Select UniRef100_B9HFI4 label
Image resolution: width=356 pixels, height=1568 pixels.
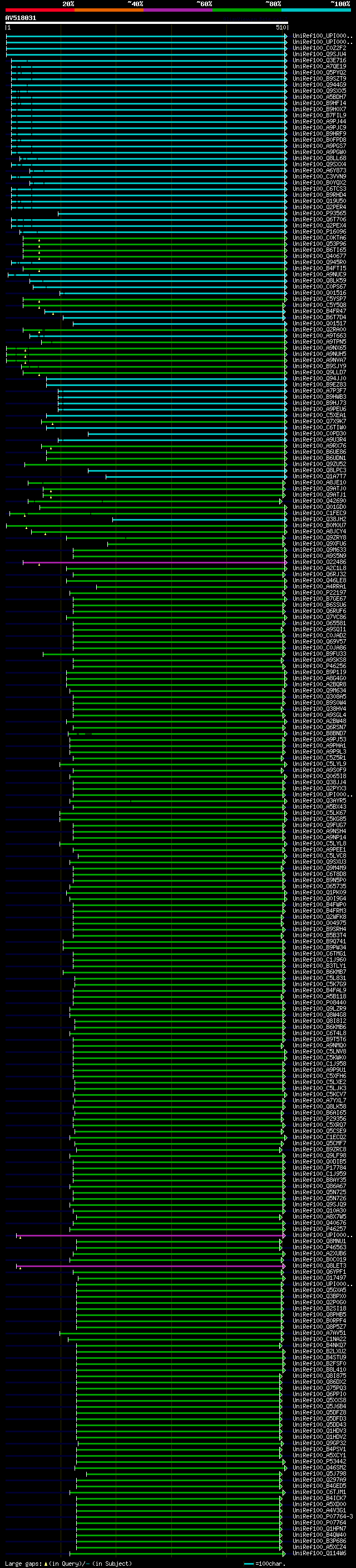click(319, 103)
